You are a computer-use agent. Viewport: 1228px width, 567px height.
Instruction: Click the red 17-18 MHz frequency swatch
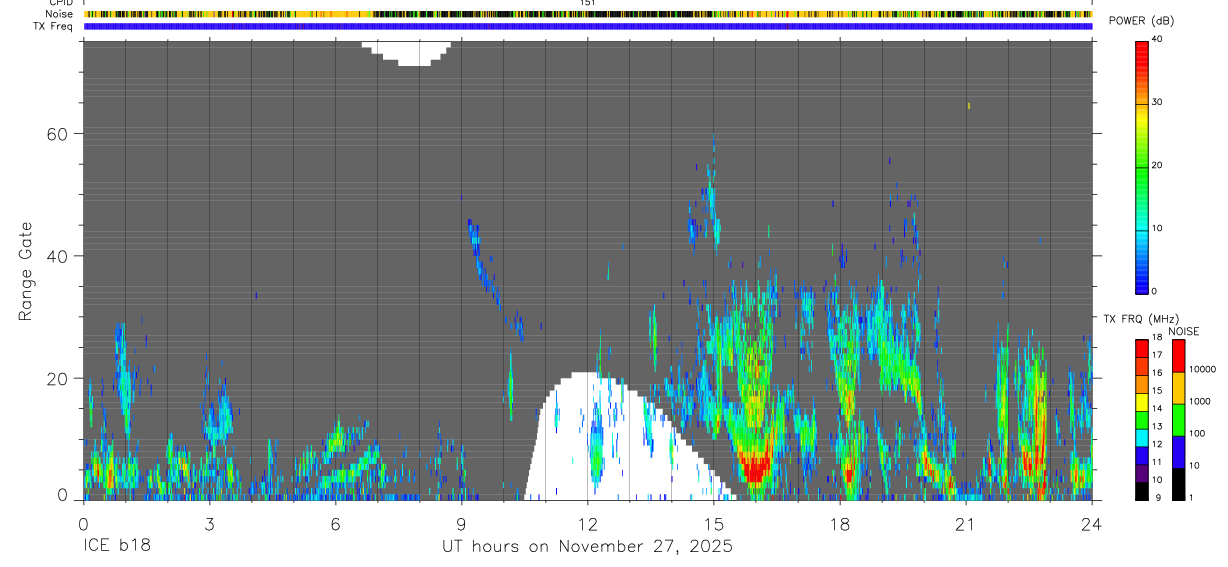point(1142,347)
